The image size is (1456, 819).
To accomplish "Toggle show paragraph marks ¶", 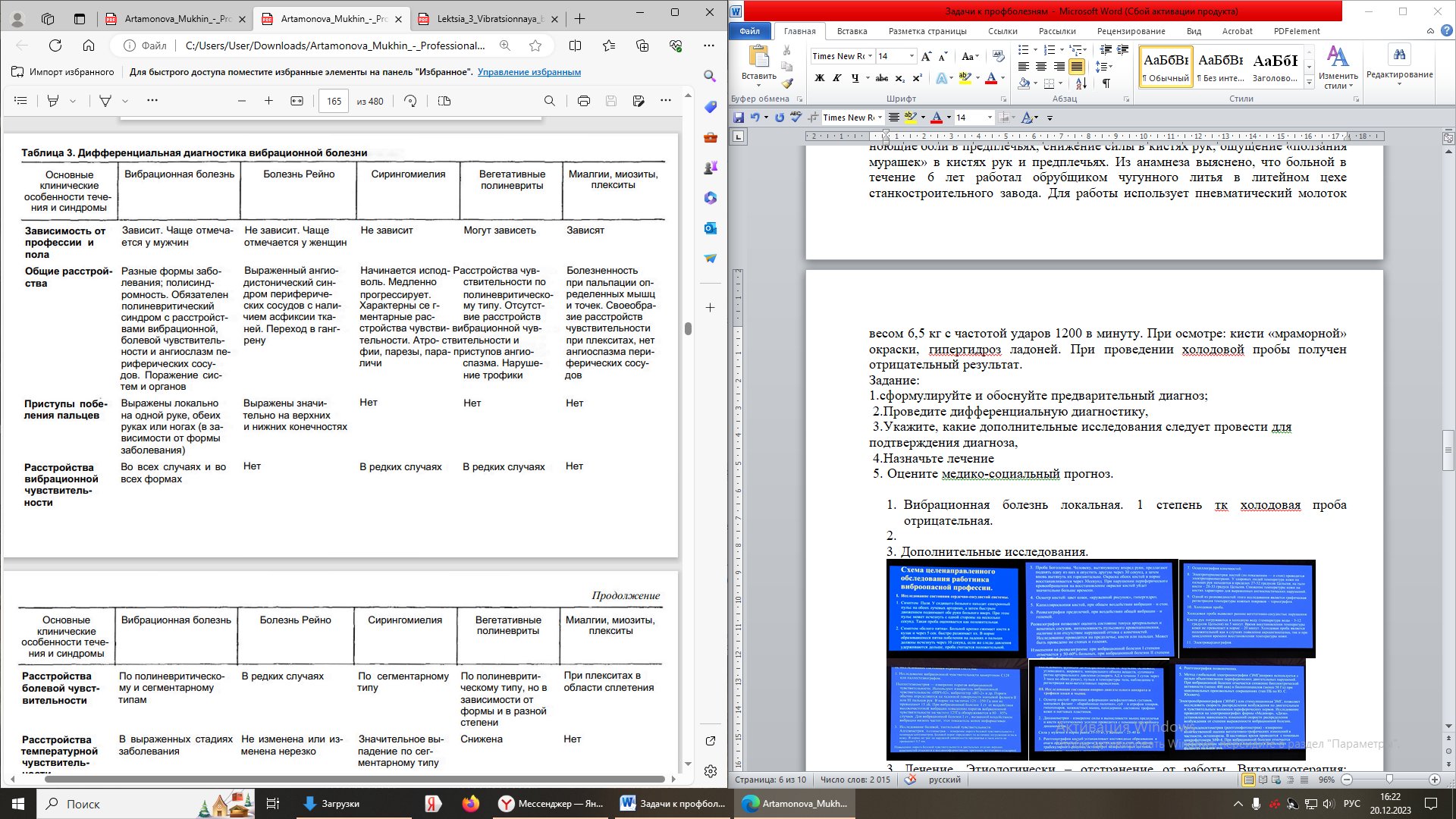I will point(1106,83).
